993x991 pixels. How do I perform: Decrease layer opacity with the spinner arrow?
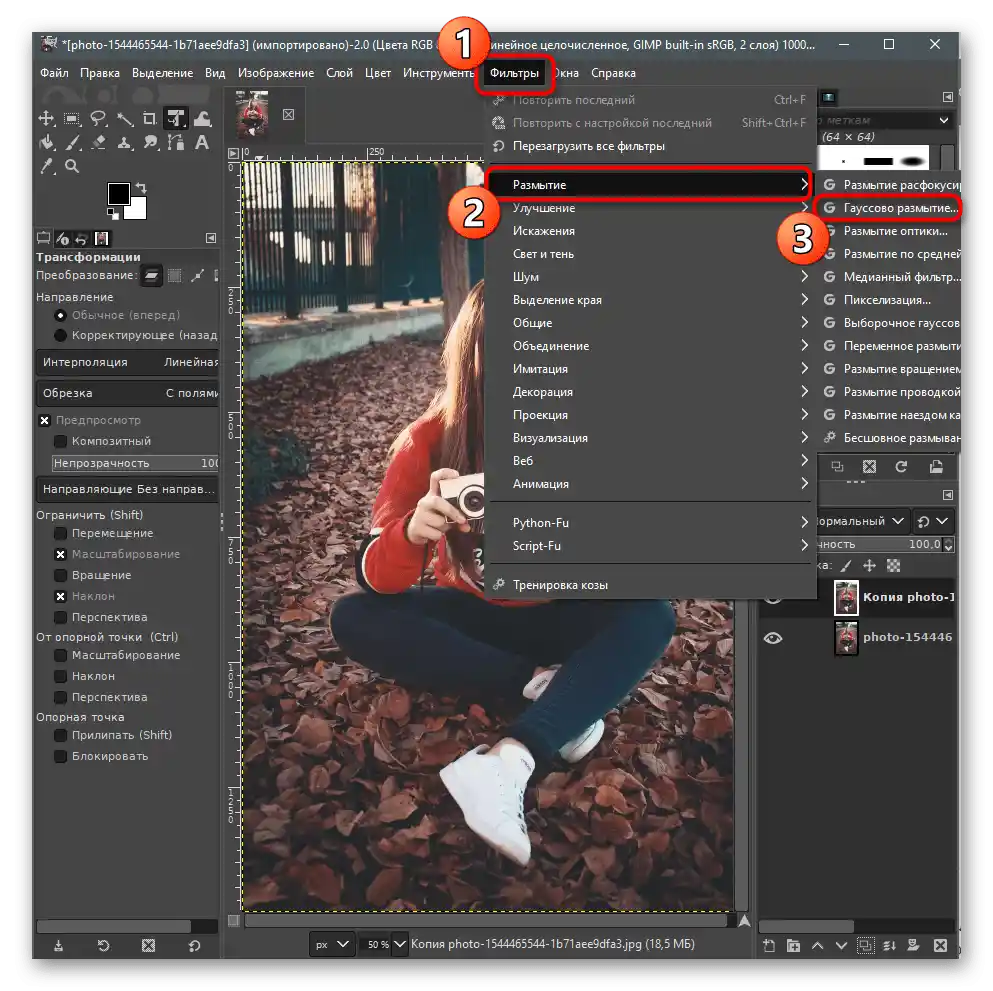click(x=948, y=548)
